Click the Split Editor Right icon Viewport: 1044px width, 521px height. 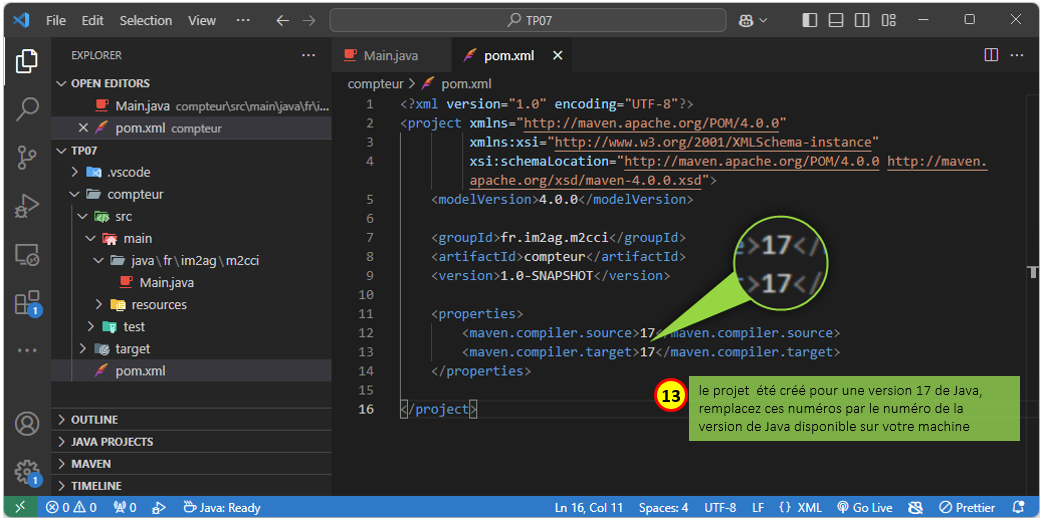point(991,55)
